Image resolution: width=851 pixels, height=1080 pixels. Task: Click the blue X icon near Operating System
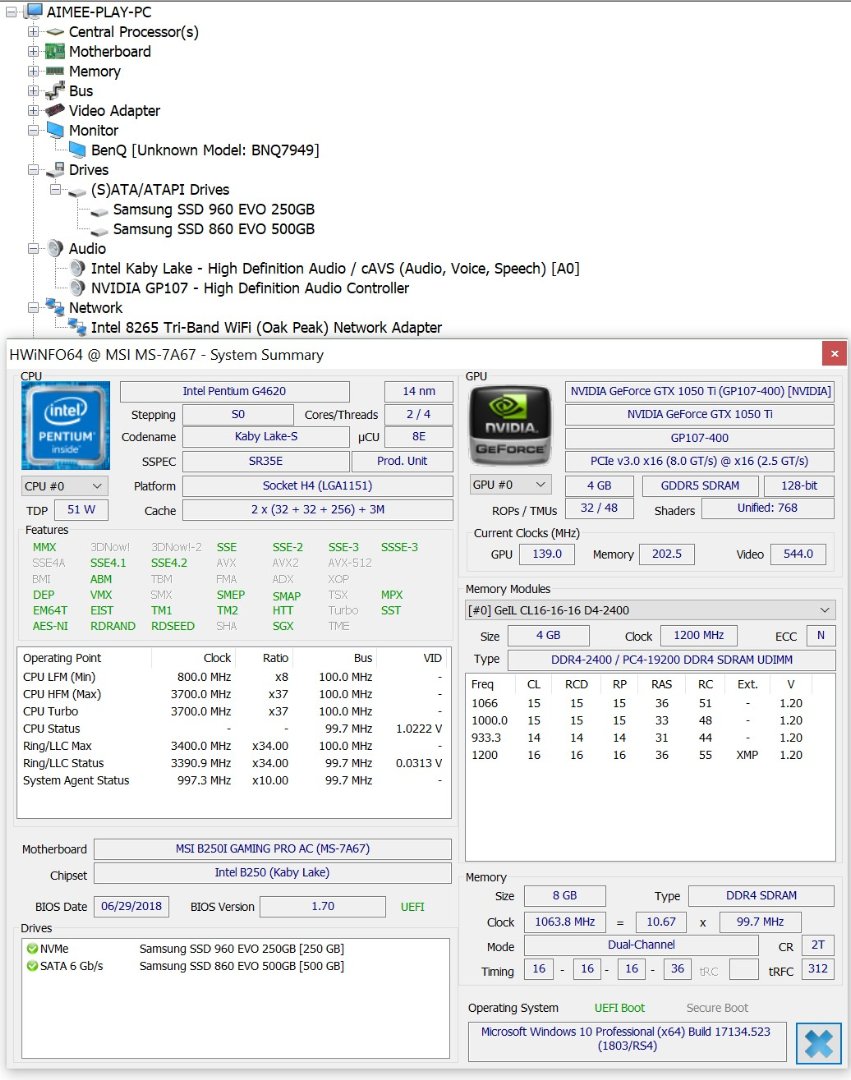pos(819,1043)
